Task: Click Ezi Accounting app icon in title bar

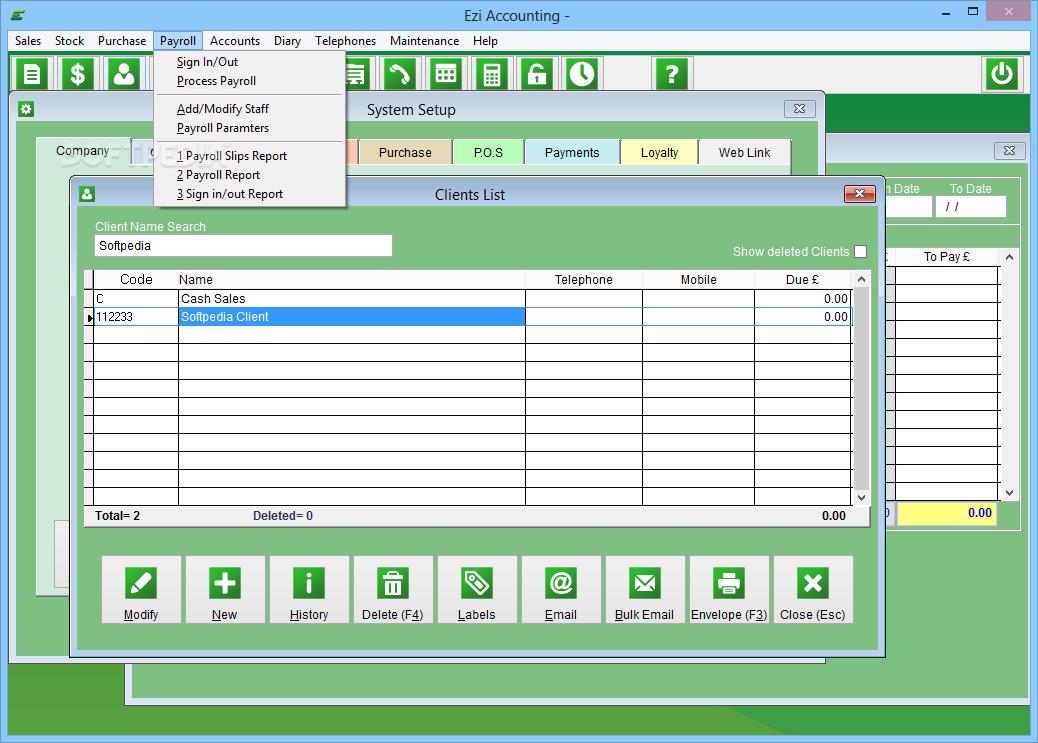Action: point(18,15)
